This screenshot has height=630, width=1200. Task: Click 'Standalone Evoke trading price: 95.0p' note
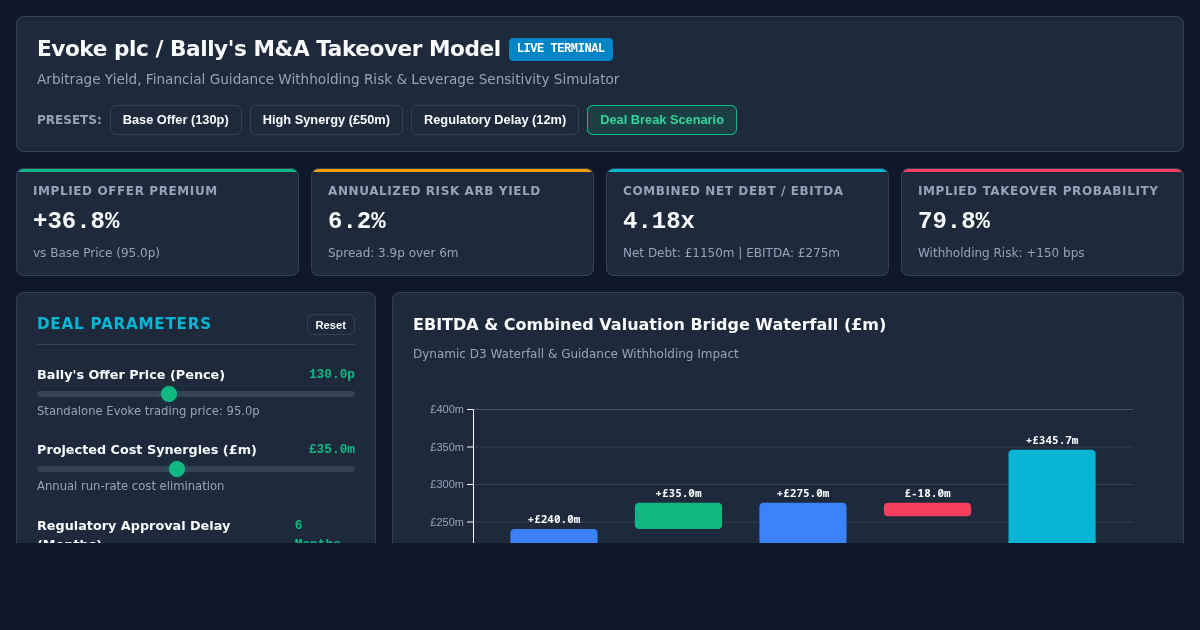(148, 411)
